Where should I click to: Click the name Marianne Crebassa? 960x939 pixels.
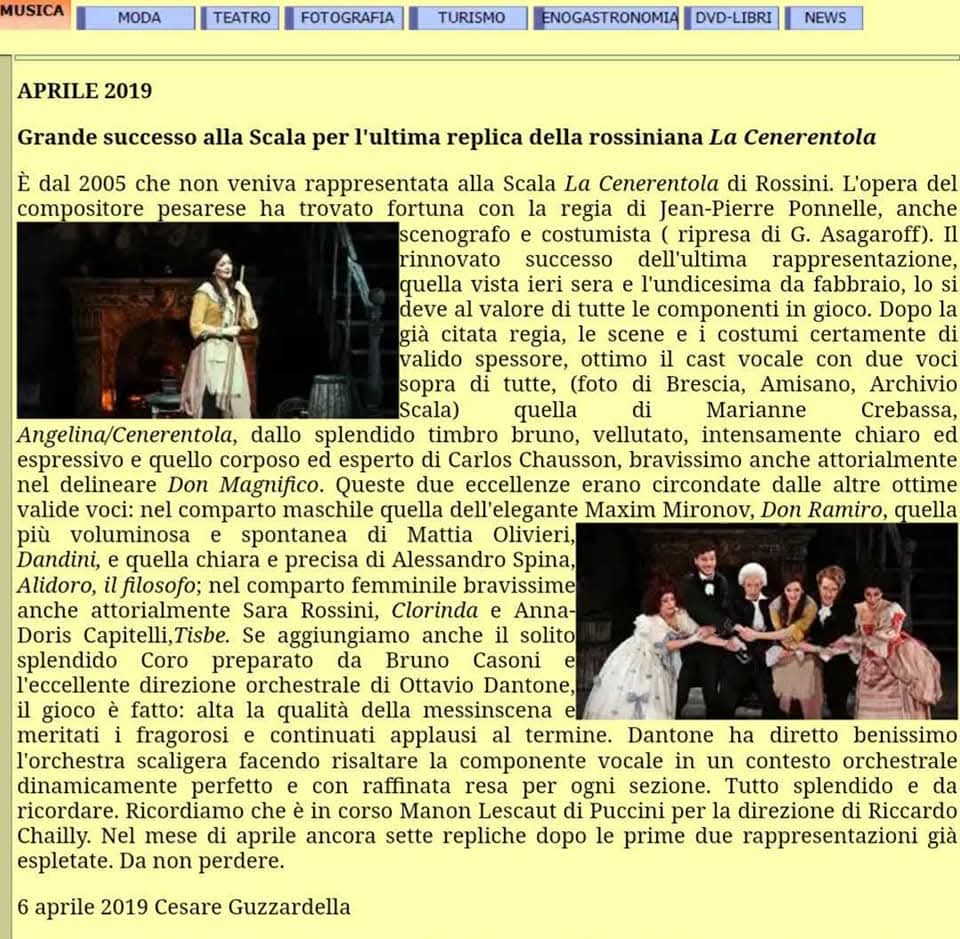pos(831,410)
